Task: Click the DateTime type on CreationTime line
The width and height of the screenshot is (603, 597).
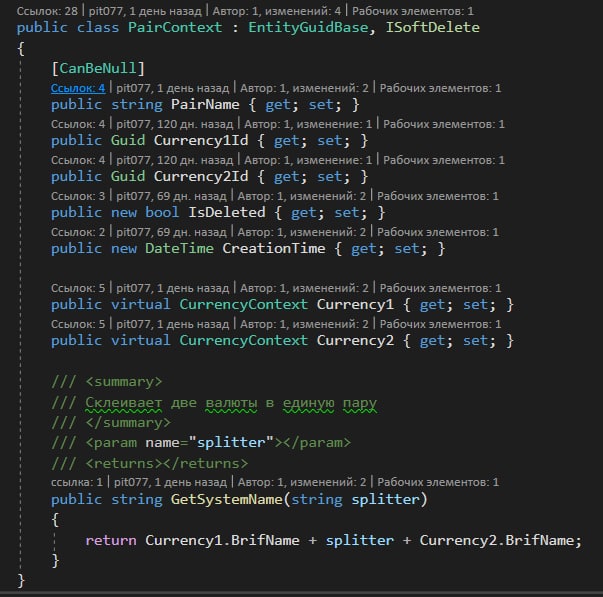Action: (x=179, y=248)
